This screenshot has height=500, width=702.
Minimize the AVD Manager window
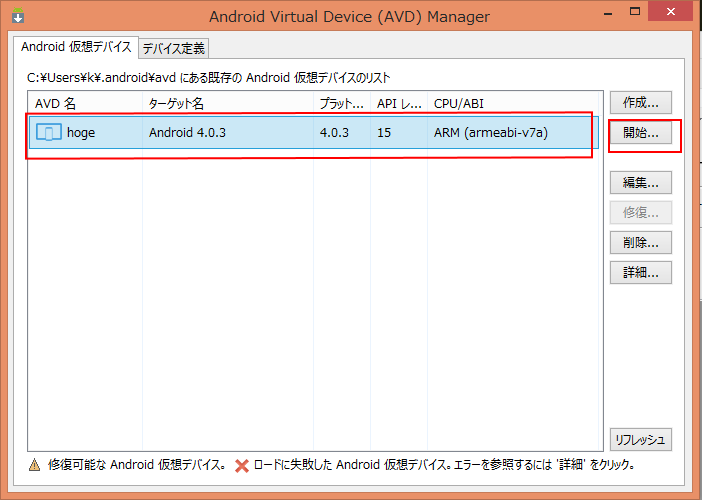coord(608,13)
